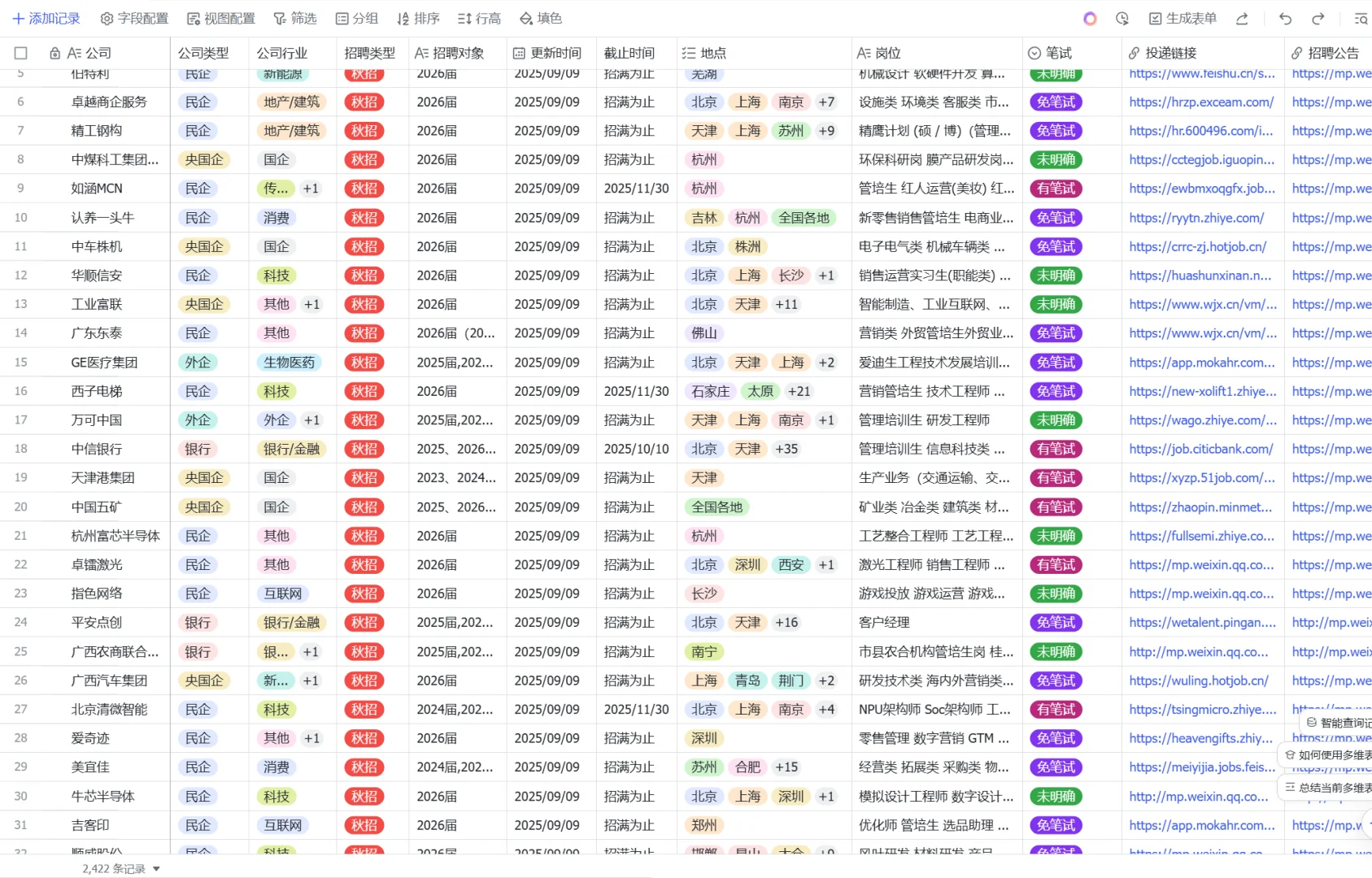1372x878 pixels.
Task: Click the 全国各地 tag in 中国五矿 row
Action: coord(716,507)
